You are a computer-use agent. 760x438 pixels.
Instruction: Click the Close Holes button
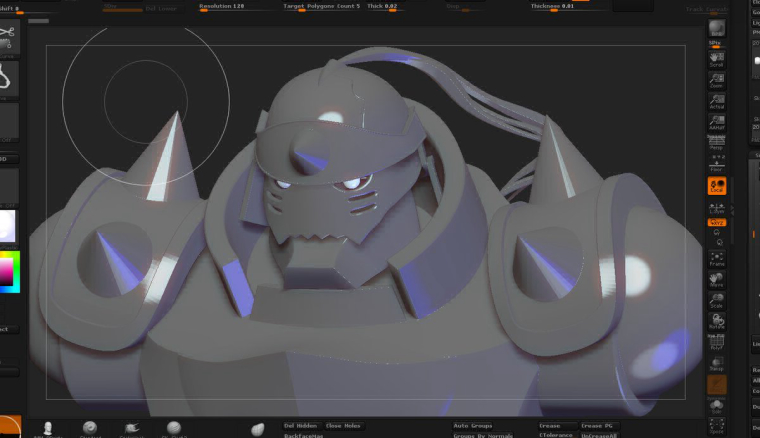tap(343, 426)
